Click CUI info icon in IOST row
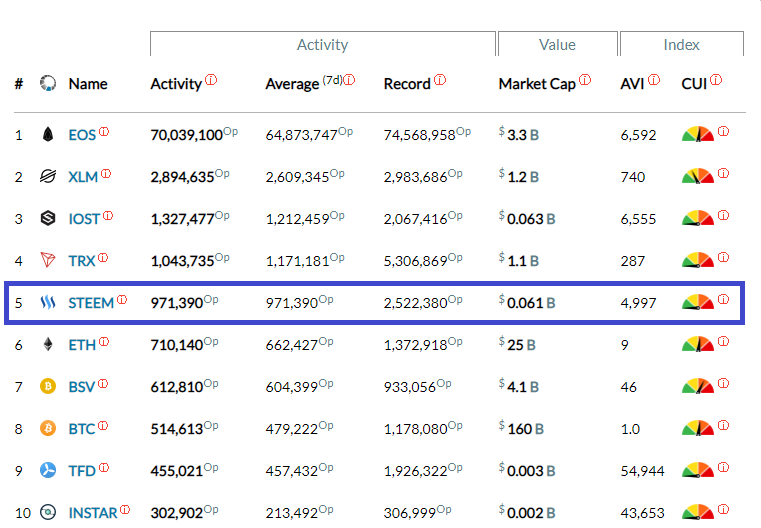Viewport: 761px width, 528px height. (x=723, y=215)
